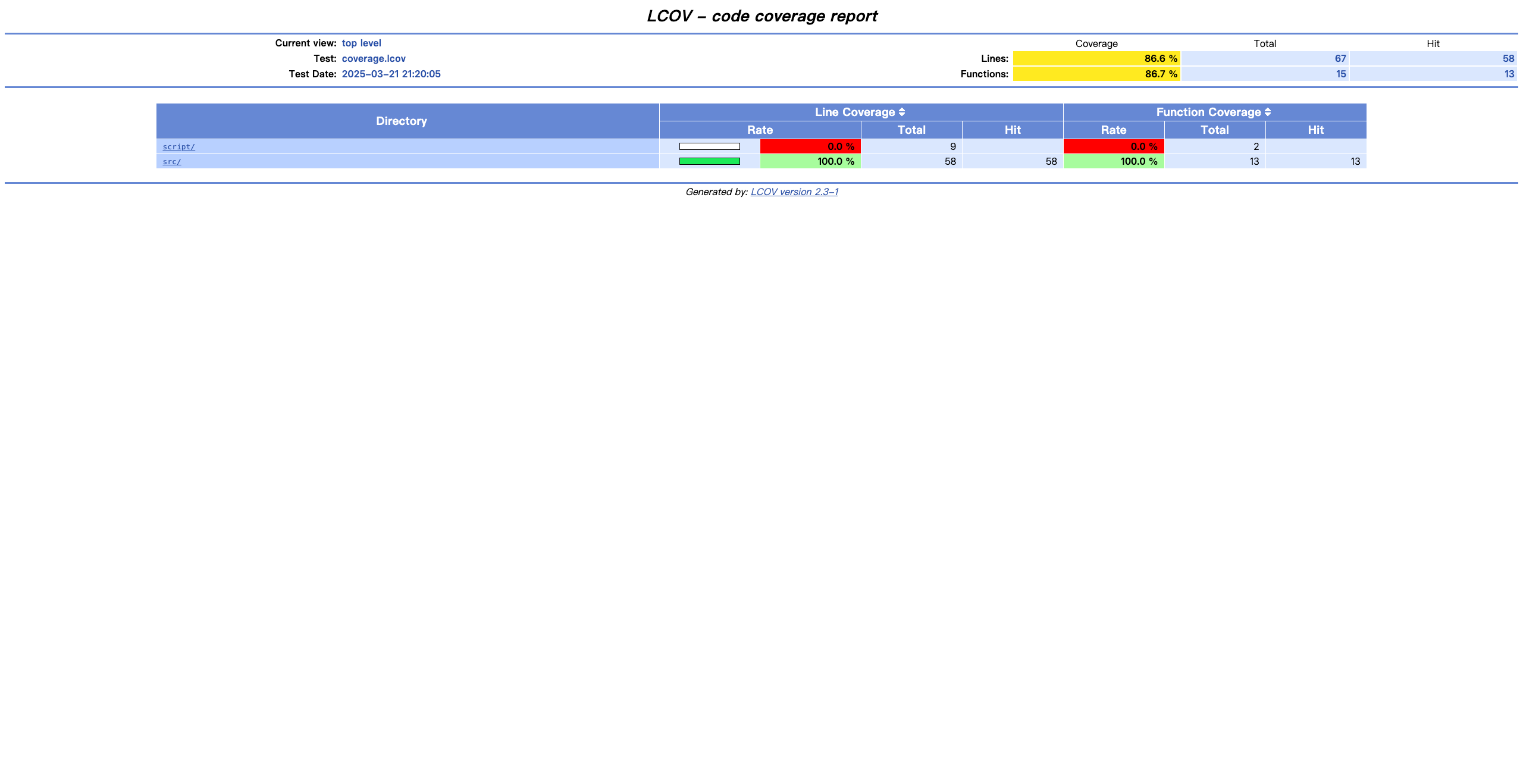1523x784 pixels.
Task: Click the Line Coverage header text
Action: pyautogui.click(x=855, y=112)
